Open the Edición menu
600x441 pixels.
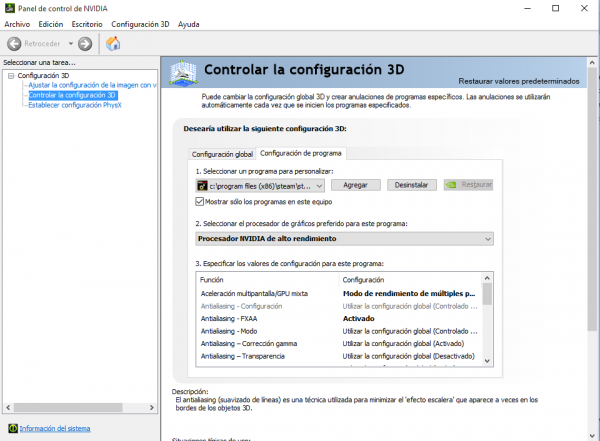coord(51,24)
